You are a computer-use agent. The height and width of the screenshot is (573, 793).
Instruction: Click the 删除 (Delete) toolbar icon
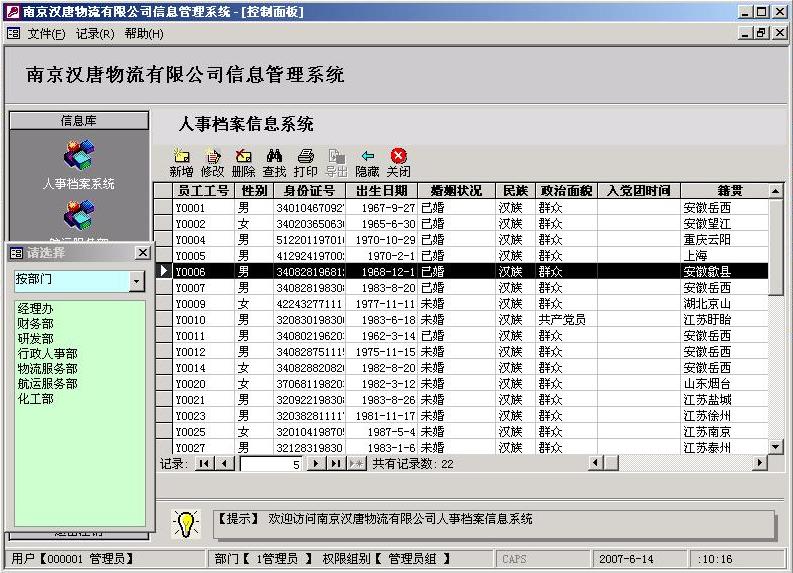click(x=243, y=163)
